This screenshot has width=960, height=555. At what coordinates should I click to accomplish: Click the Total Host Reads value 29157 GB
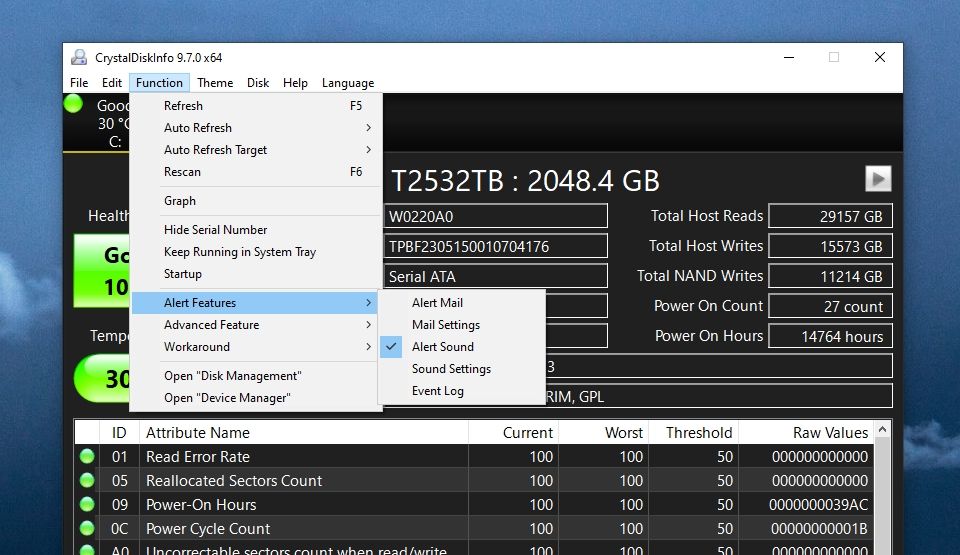coord(830,216)
